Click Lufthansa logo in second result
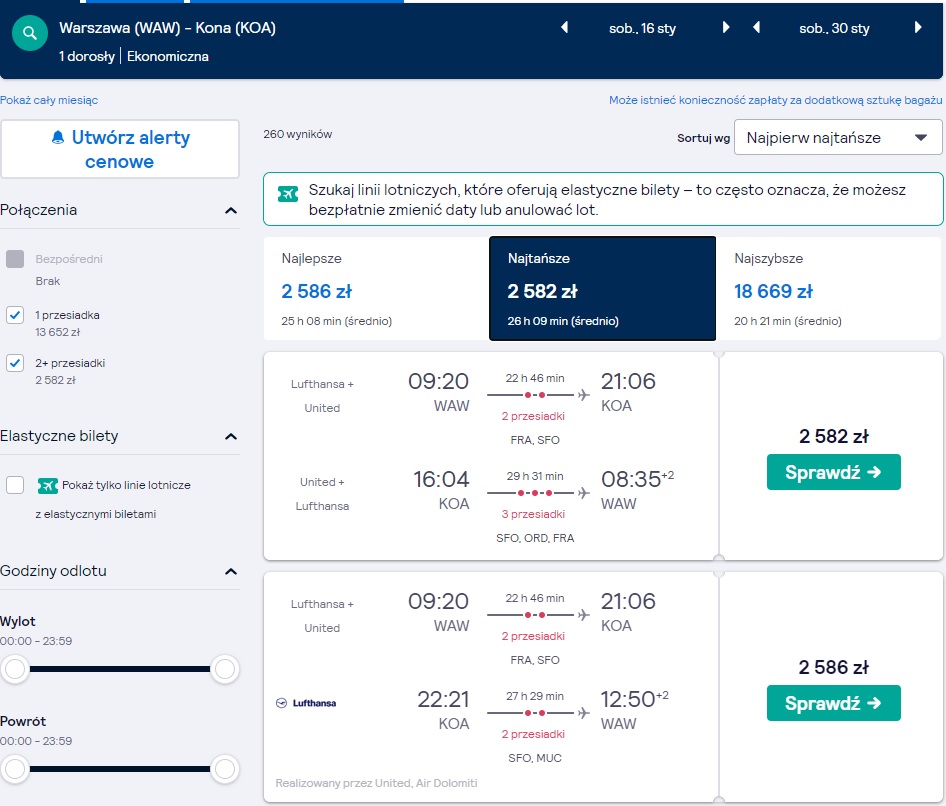946x806 pixels. tap(306, 703)
